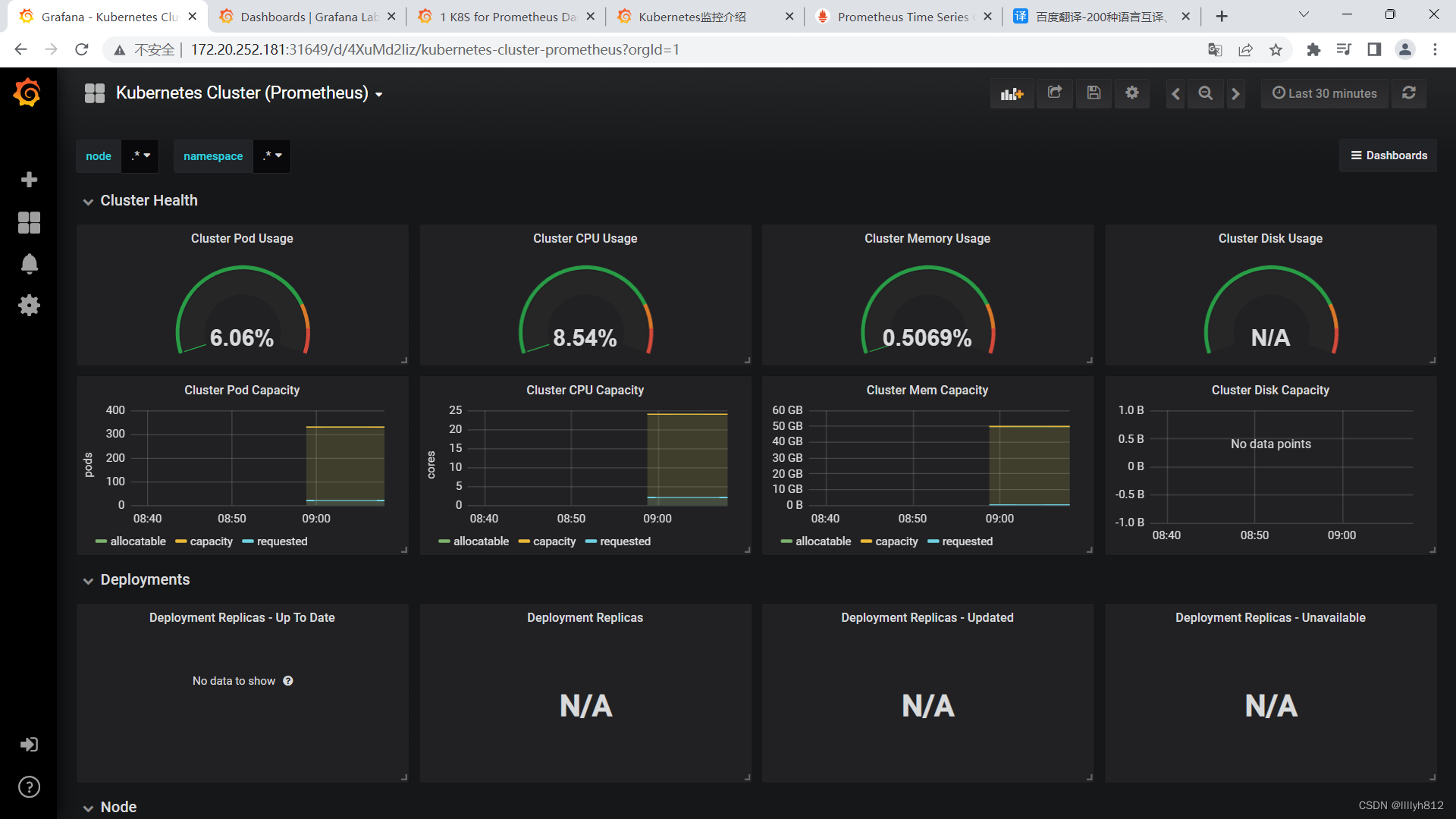Click the browser reload button
The image size is (1456, 819).
click(82, 49)
